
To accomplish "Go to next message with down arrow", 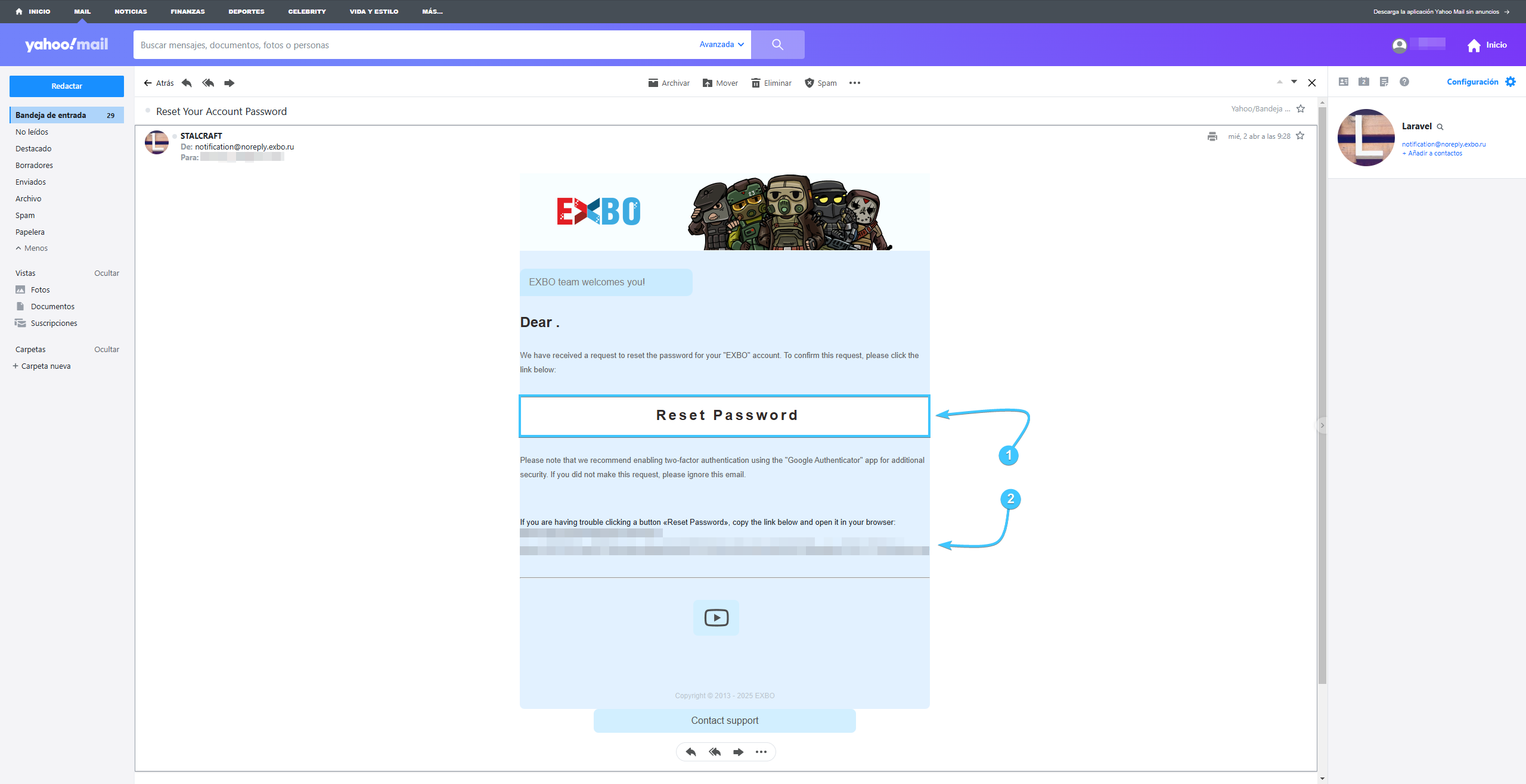I will click(x=1294, y=82).
